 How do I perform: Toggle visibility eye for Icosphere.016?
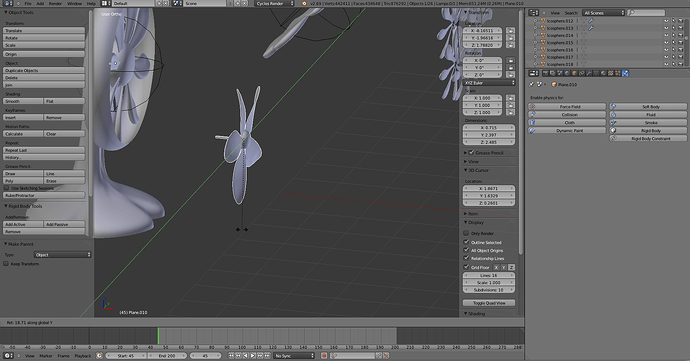[666, 50]
